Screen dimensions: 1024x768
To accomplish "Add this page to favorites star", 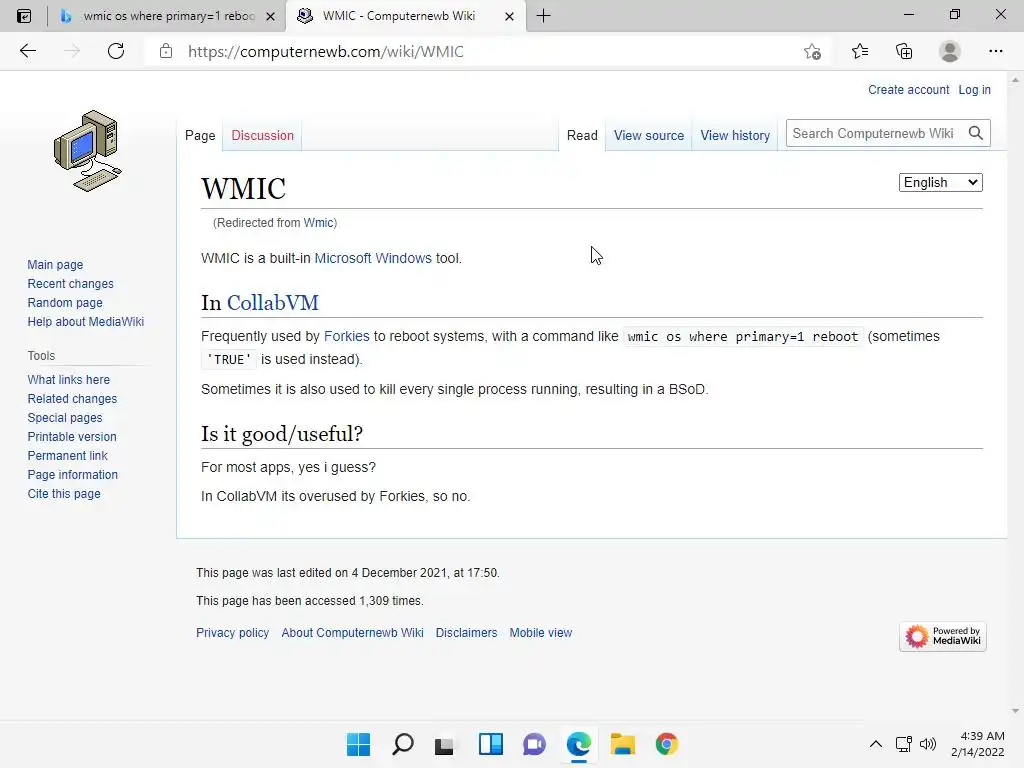I will click(812, 52).
